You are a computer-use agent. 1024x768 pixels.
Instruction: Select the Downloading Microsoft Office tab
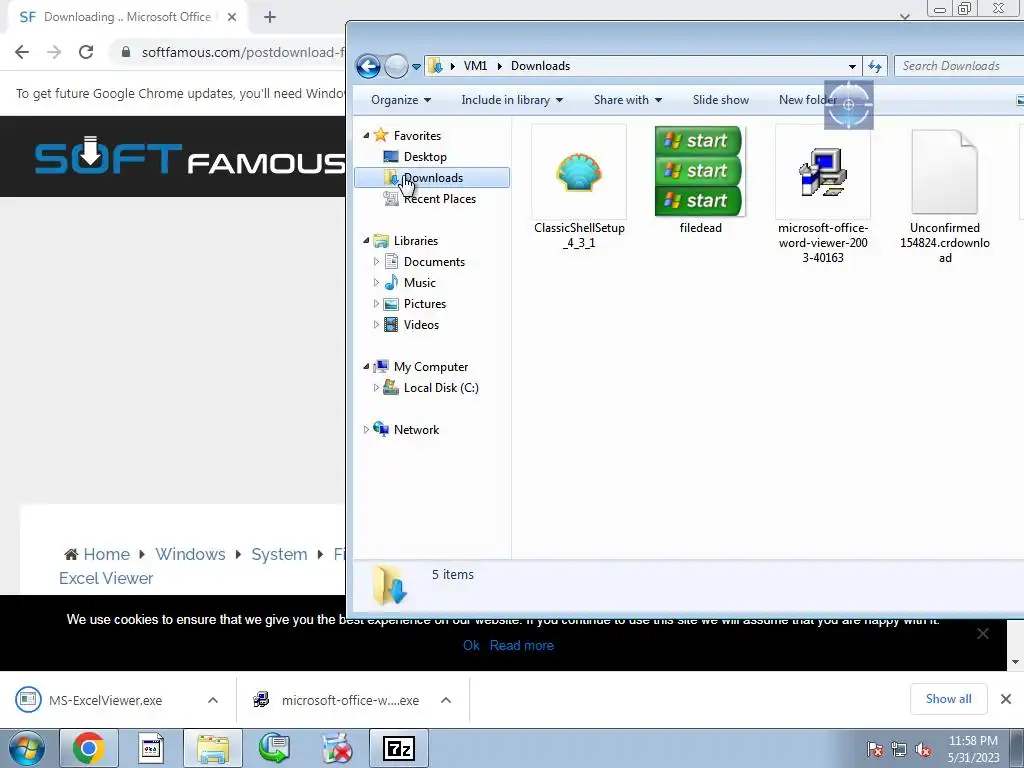(x=127, y=17)
